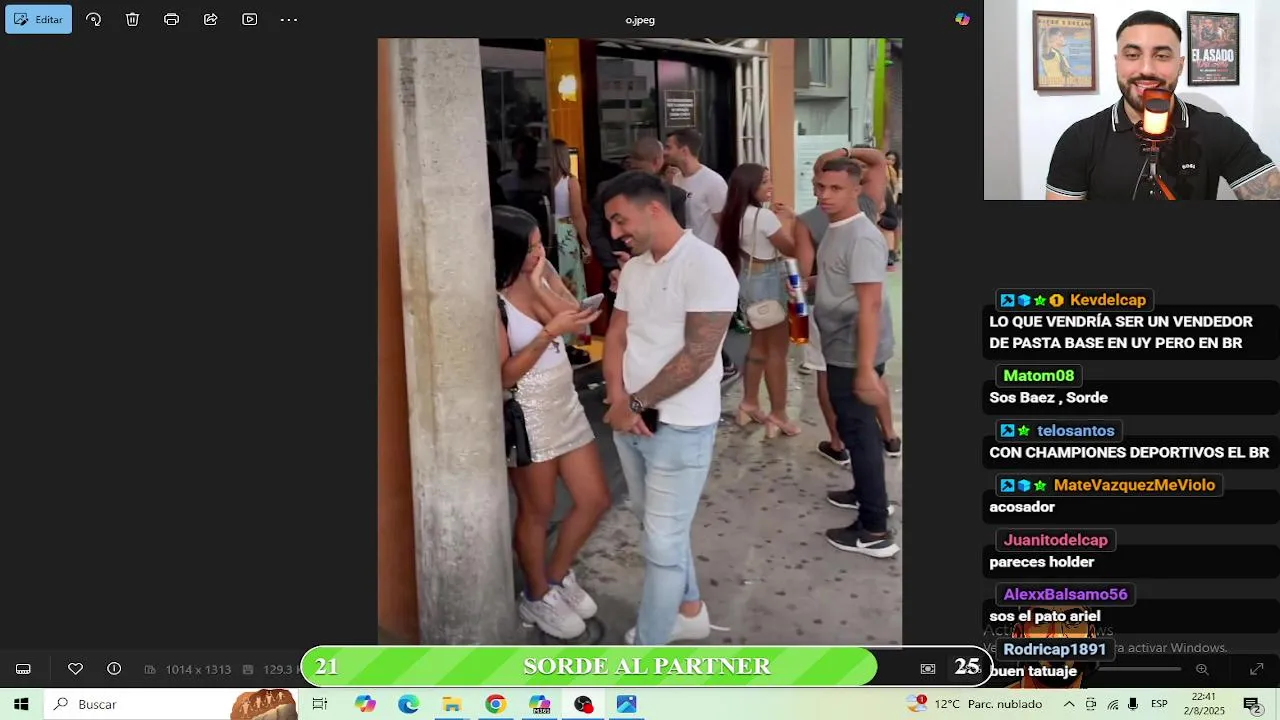Open the Editar image editing button
Viewport: 1280px width, 720px height.
pyautogui.click(x=38, y=19)
